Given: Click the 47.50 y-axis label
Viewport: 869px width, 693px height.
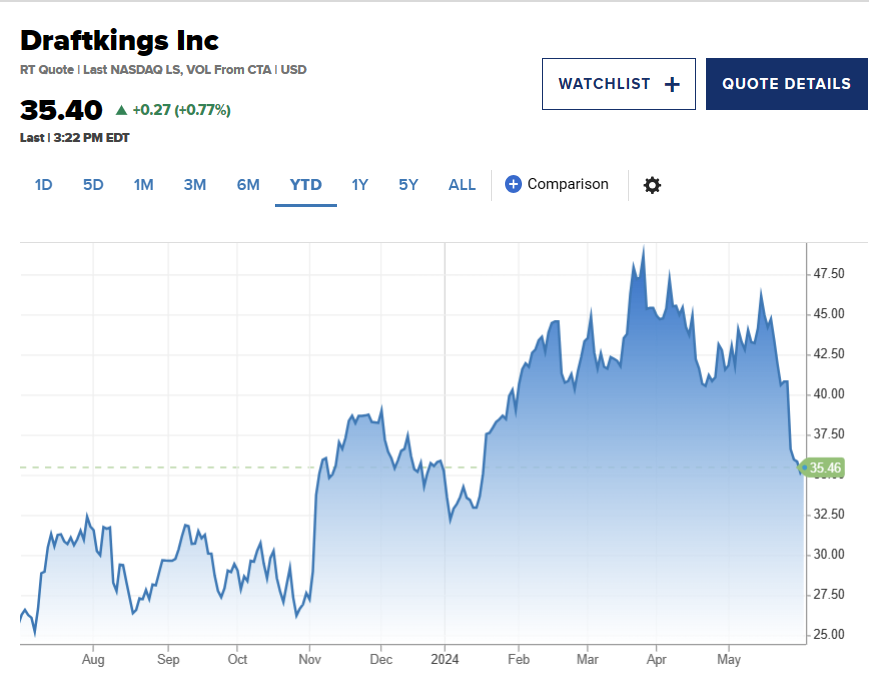Looking at the screenshot, I should (829, 274).
